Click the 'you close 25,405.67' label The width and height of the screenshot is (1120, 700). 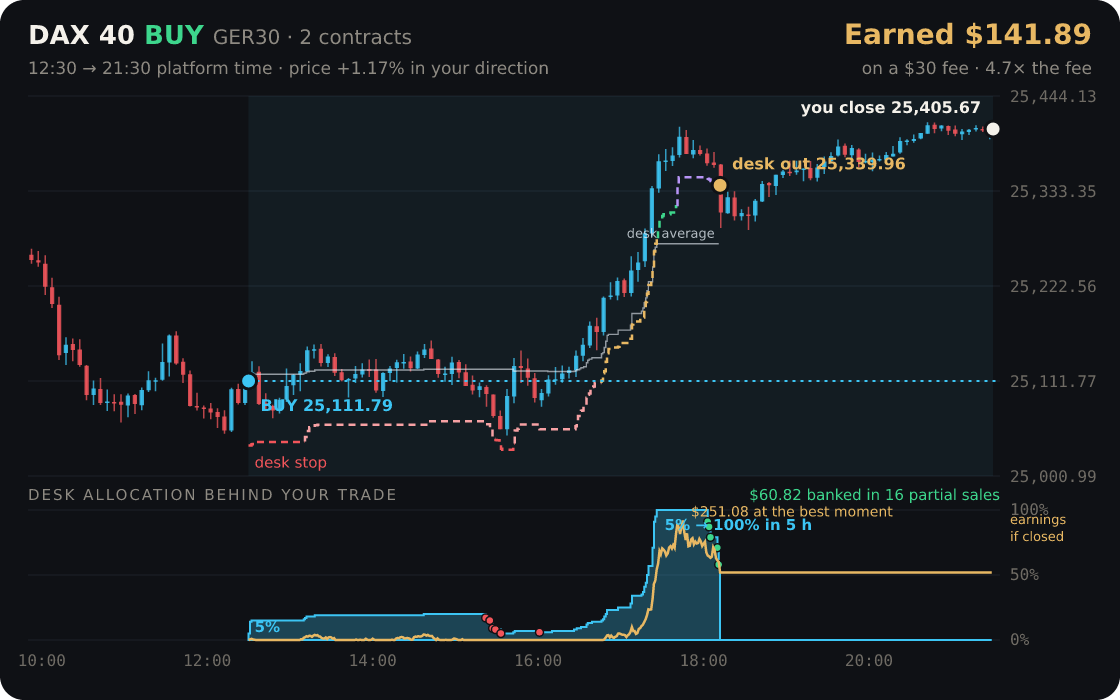pos(890,108)
